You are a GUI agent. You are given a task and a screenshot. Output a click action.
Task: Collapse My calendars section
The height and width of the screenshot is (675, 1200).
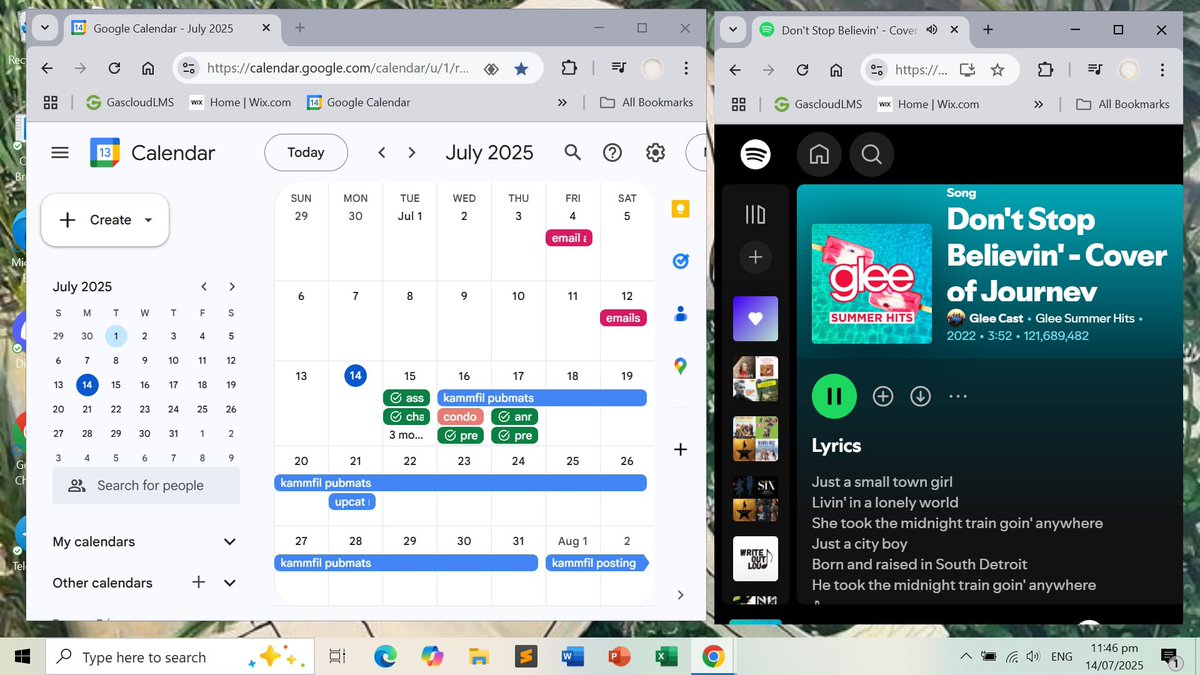click(x=230, y=542)
